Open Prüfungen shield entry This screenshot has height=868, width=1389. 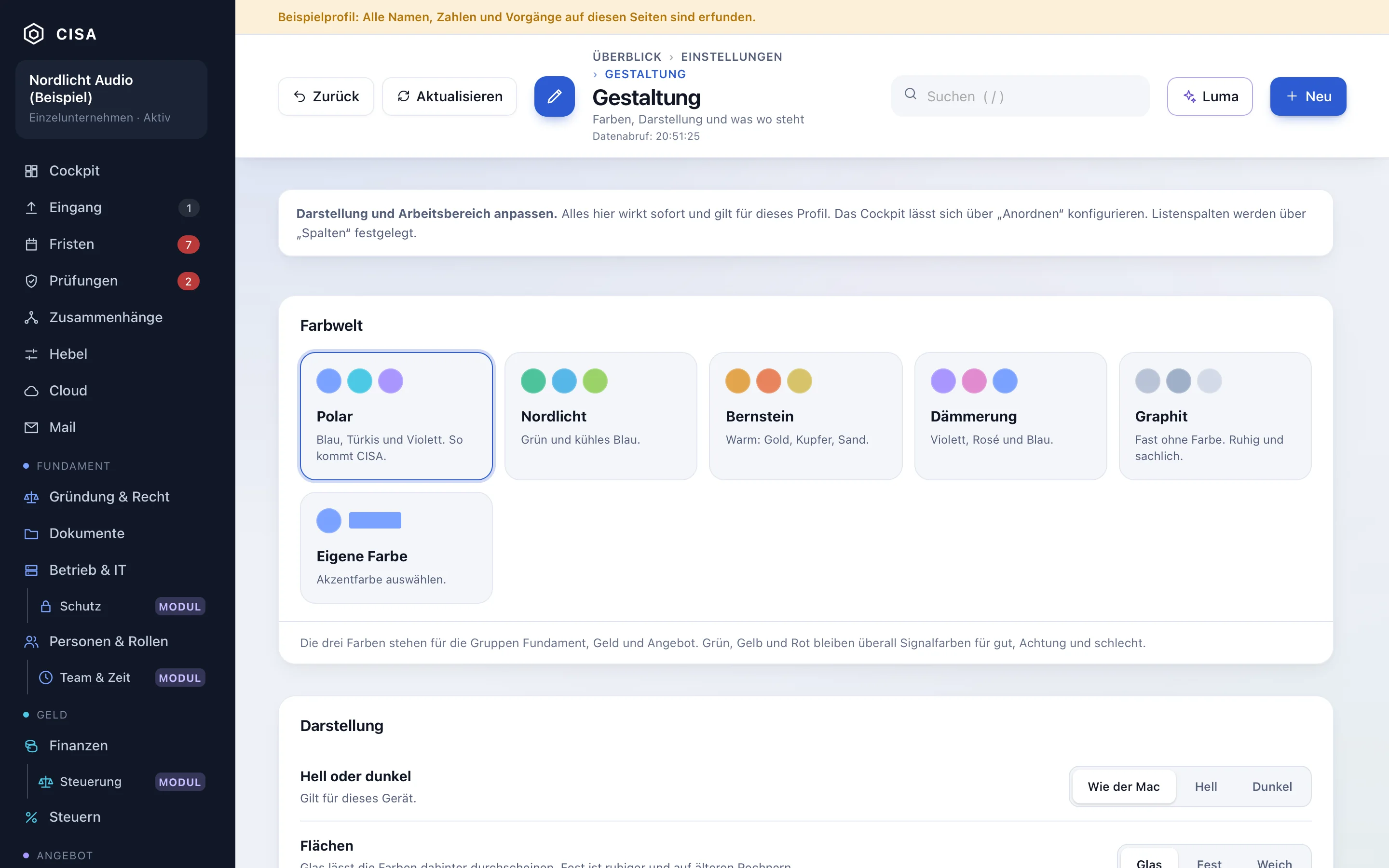[111, 281]
